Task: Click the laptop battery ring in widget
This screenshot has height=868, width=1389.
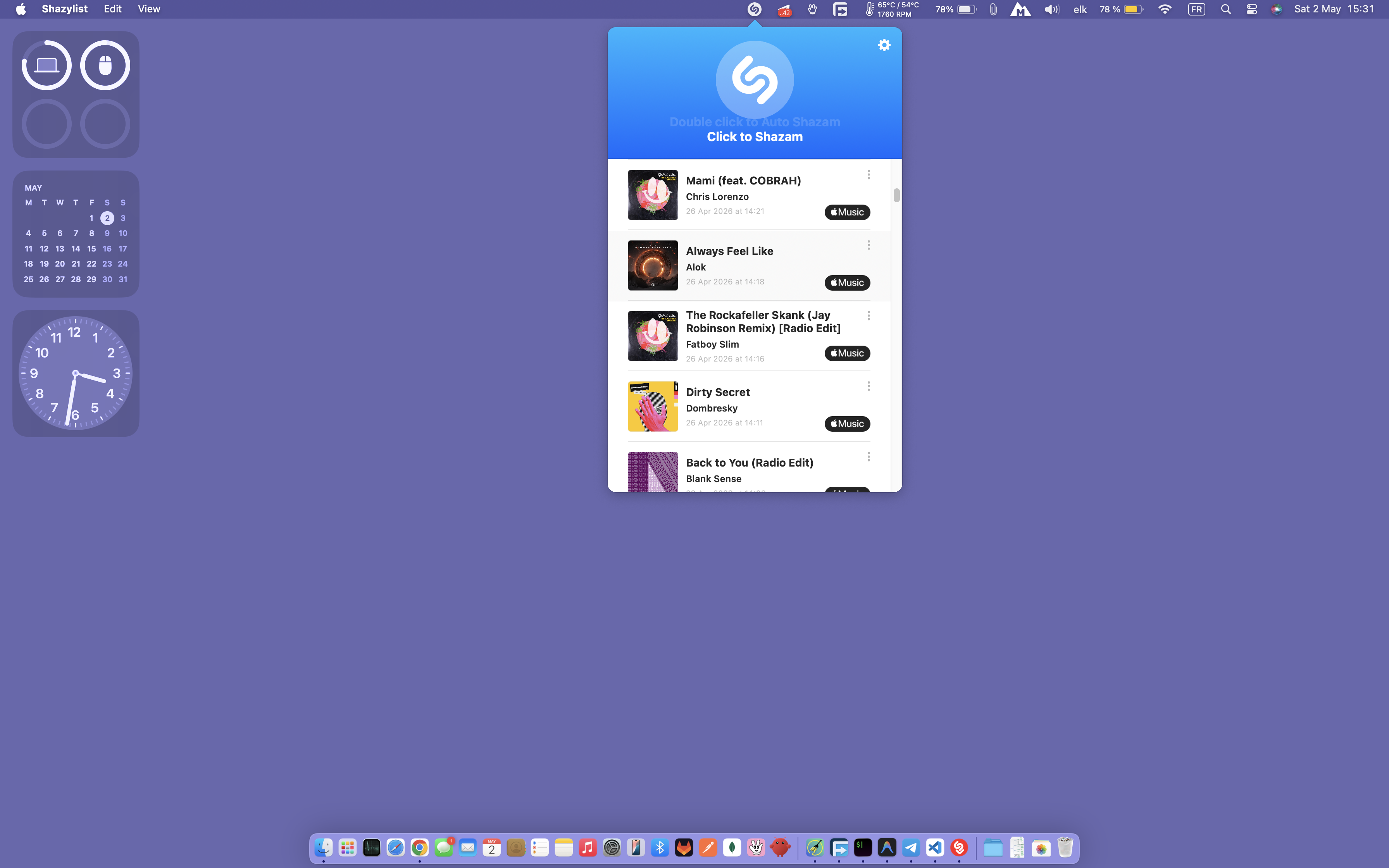Action: (47, 65)
